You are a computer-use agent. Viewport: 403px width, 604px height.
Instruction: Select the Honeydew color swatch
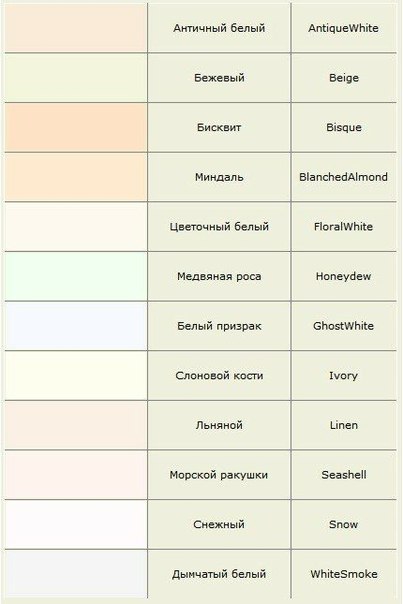(76, 276)
